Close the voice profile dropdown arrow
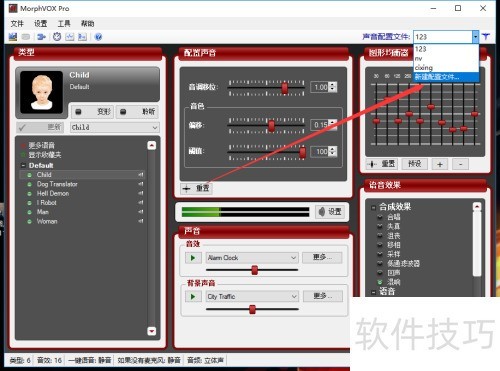This screenshot has width=500, height=371. pos(475,37)
